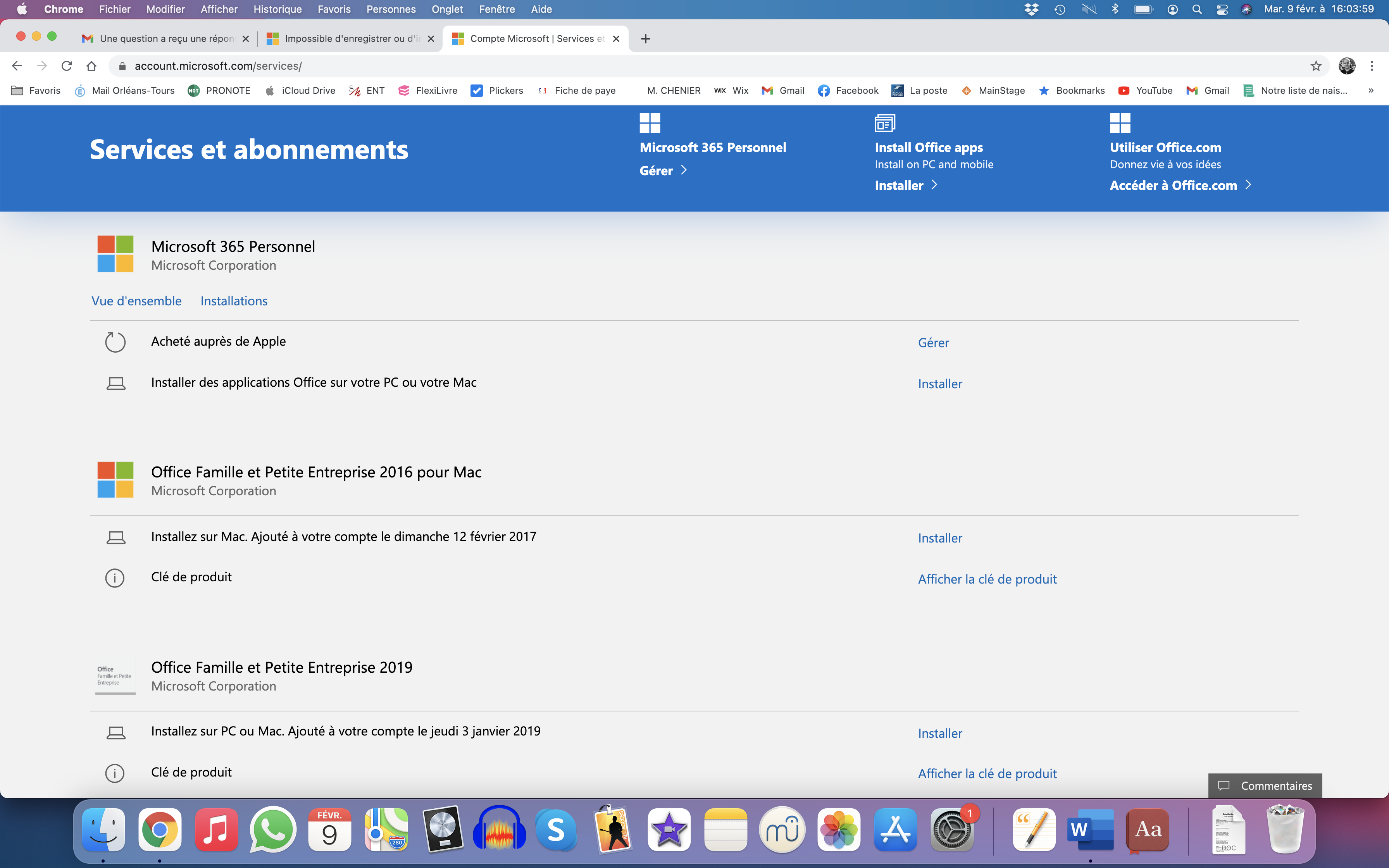The image size is (1389, 868).
Task: Open the Facebook bookmark
Action: pos(848,90)
